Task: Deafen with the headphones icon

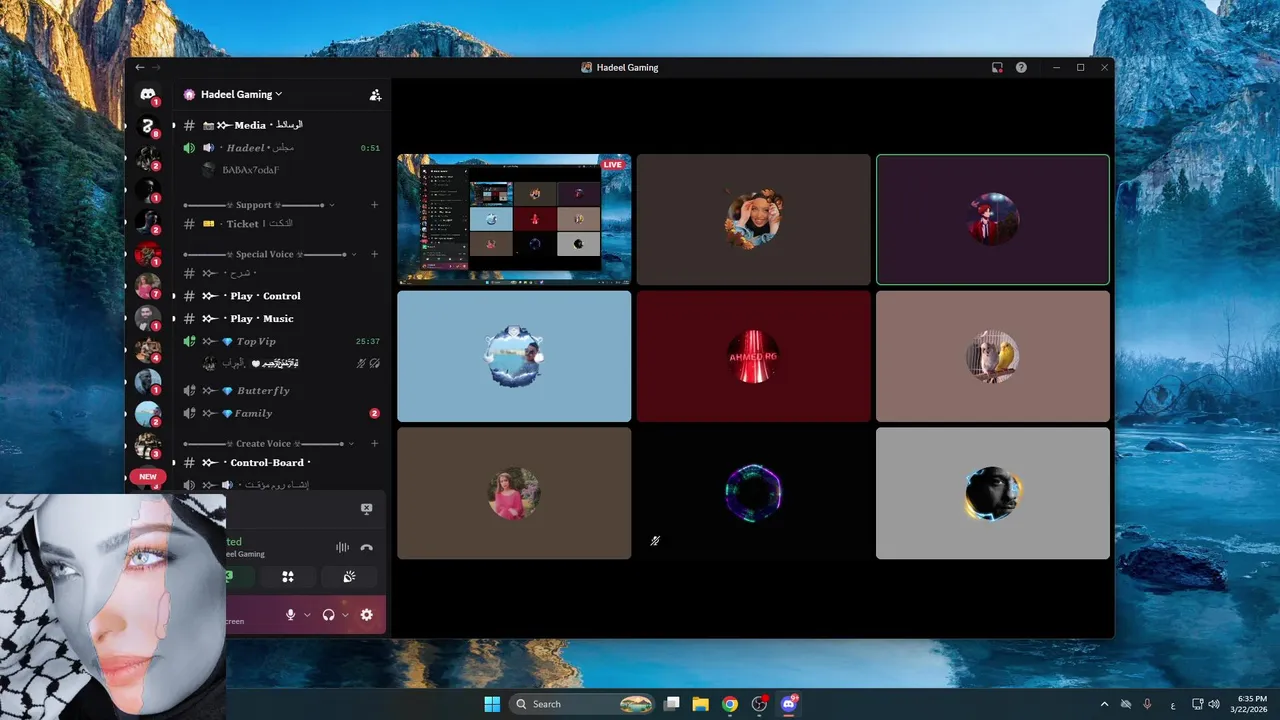Action: (x=328, y=615)
